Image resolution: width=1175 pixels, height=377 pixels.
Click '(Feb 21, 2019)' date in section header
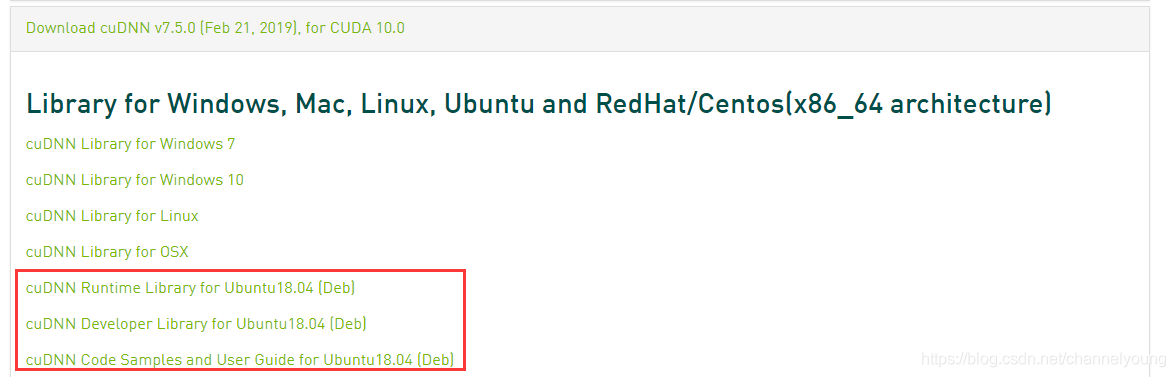pyautogui.click(x=248, y=28)
